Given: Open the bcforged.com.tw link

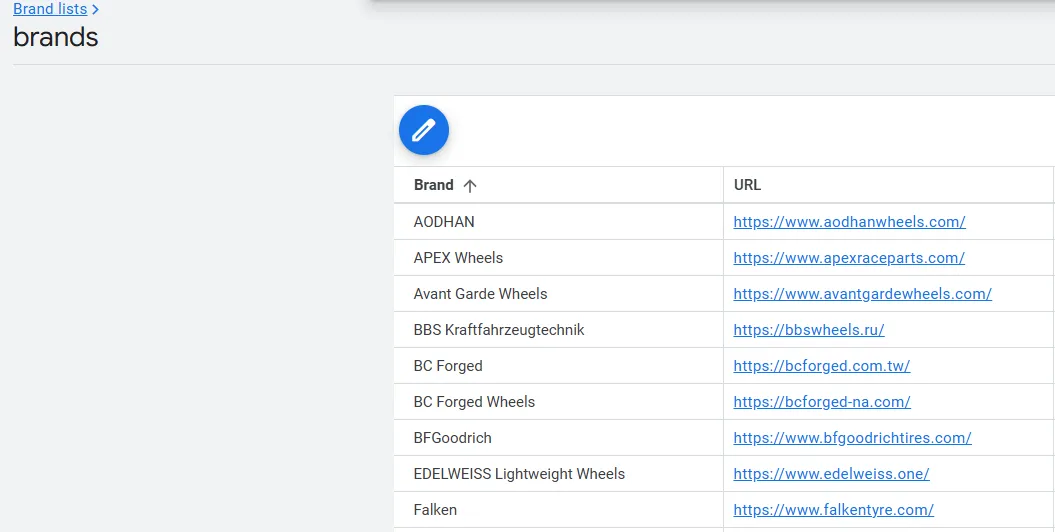Looking at the screenshot, I should pos(821,366).
